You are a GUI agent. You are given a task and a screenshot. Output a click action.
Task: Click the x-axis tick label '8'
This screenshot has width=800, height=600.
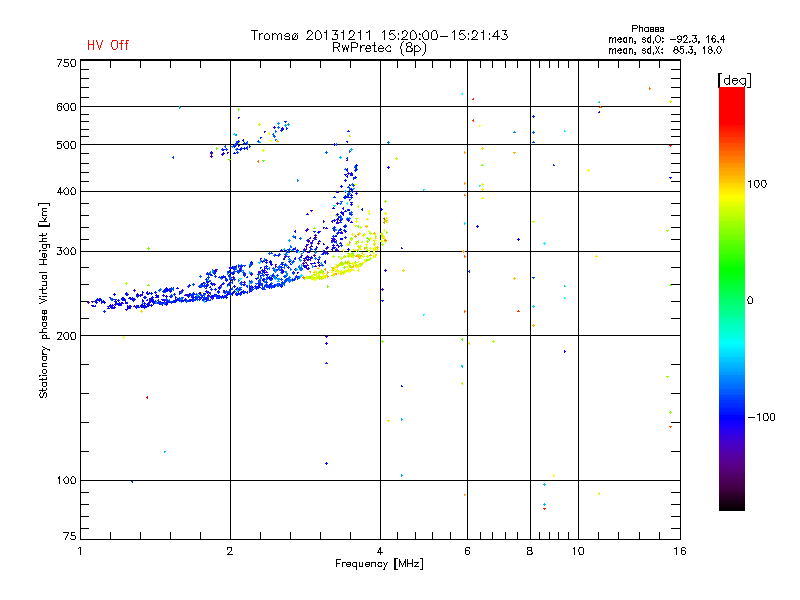tap(530, 551)
